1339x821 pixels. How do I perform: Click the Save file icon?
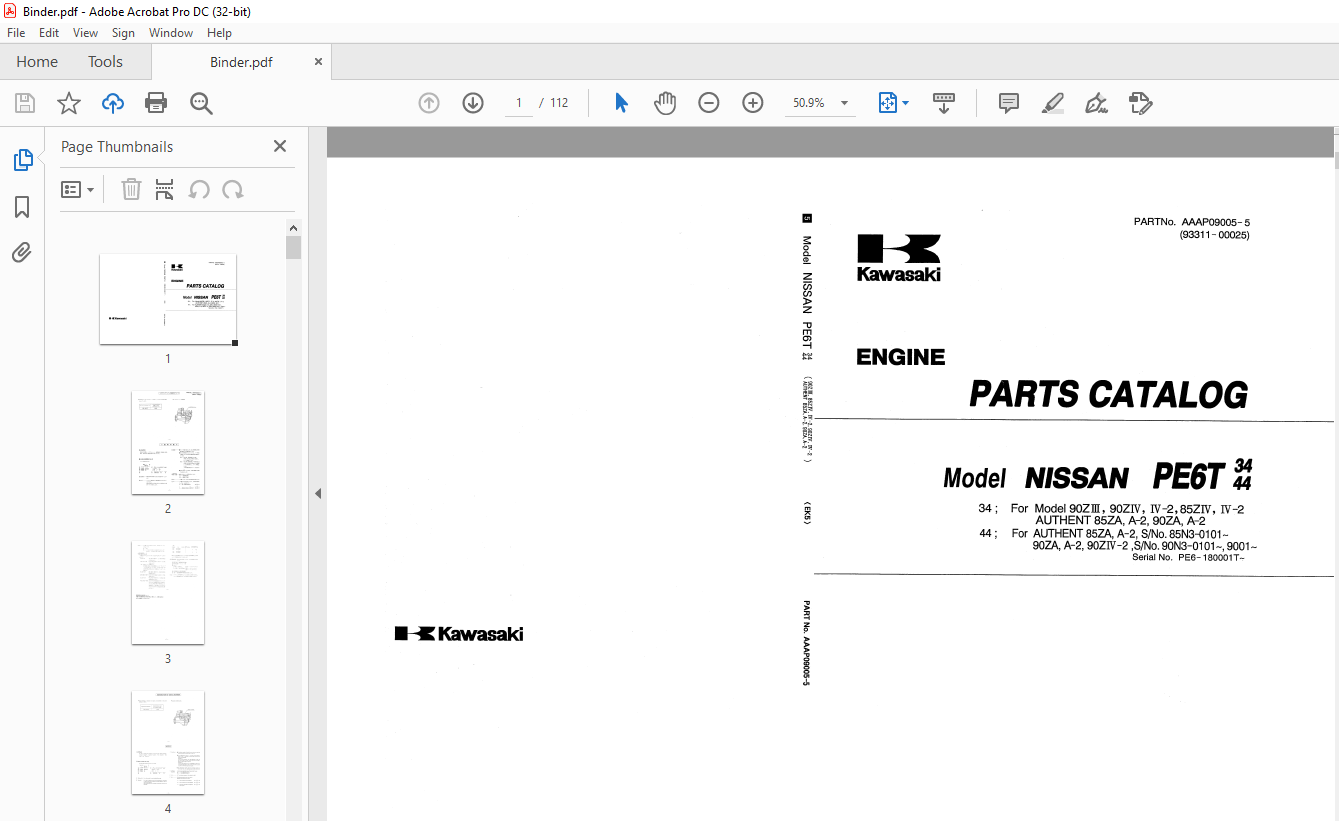click(x=25, y=103)
